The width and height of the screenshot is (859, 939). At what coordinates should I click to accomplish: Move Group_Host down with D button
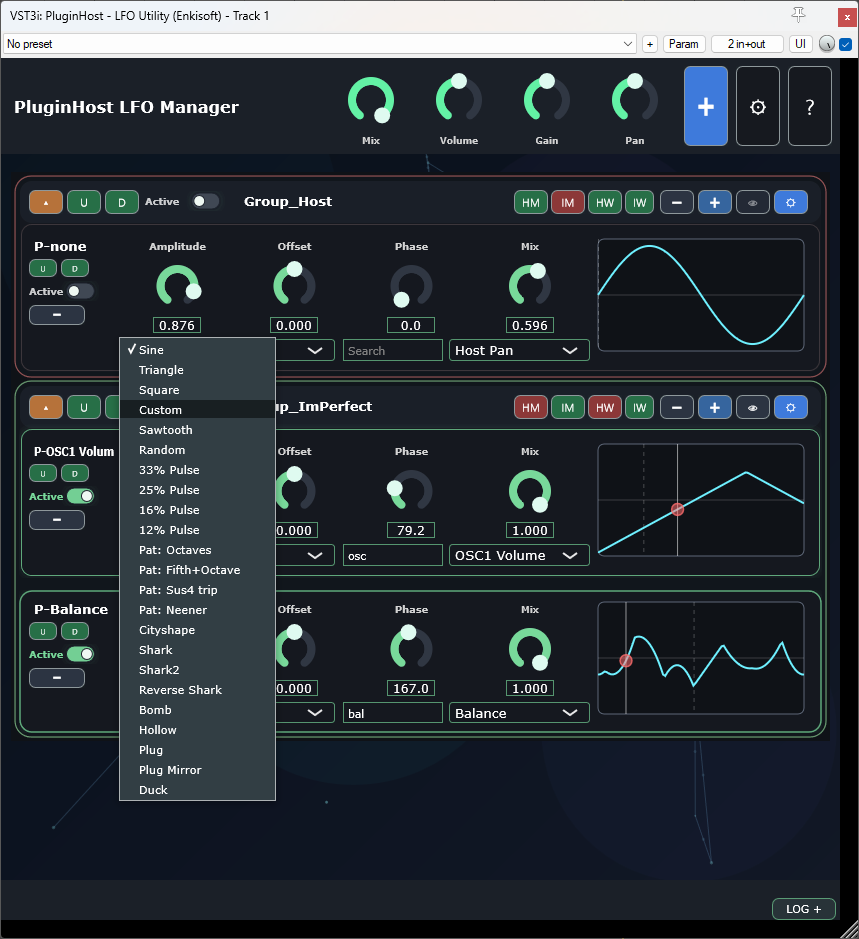pyautogui.click(x=122, y=202)
